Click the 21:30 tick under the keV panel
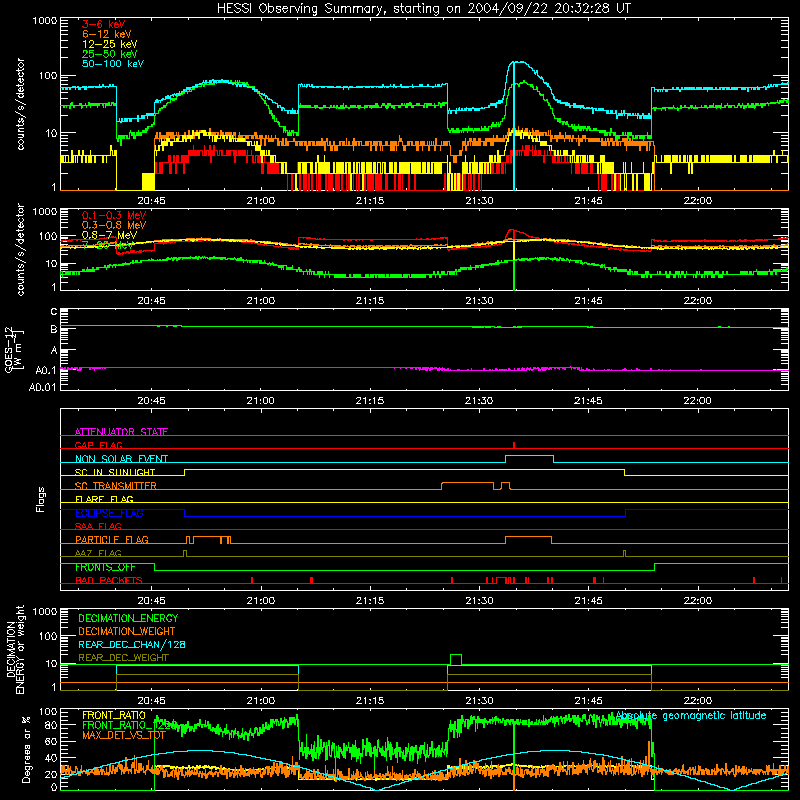 [x=479, y=201]
